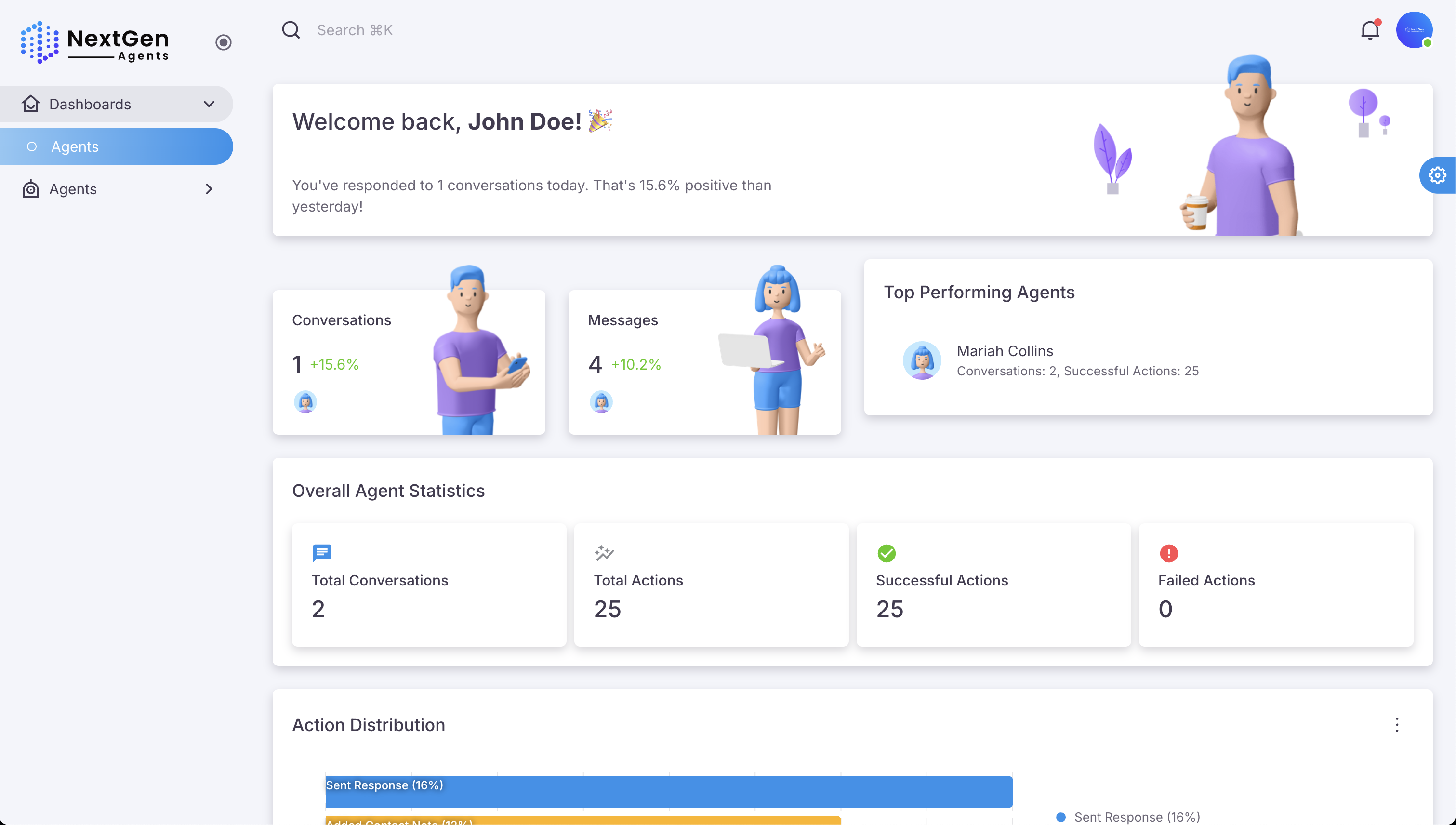Click the NextGen Agents logo
The width and height of the screenshot is (1456, 825).
click(95, 42)
